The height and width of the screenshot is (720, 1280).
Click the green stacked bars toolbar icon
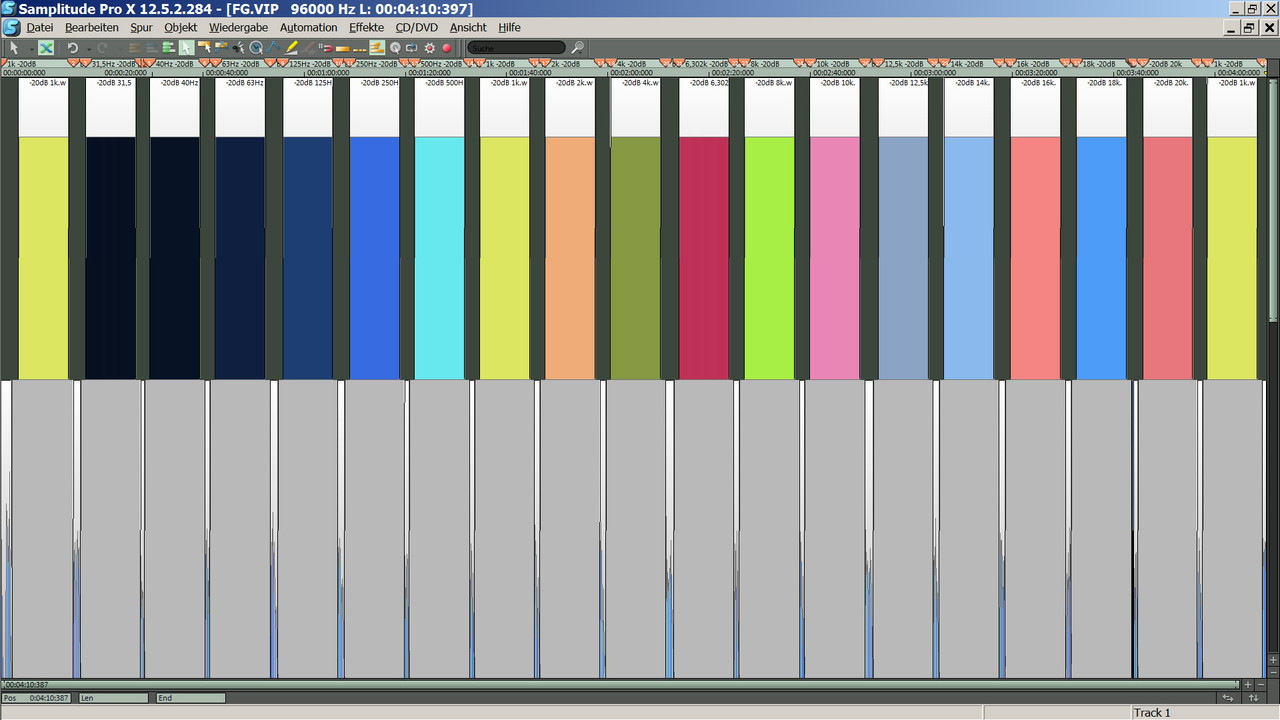[168, 47]
